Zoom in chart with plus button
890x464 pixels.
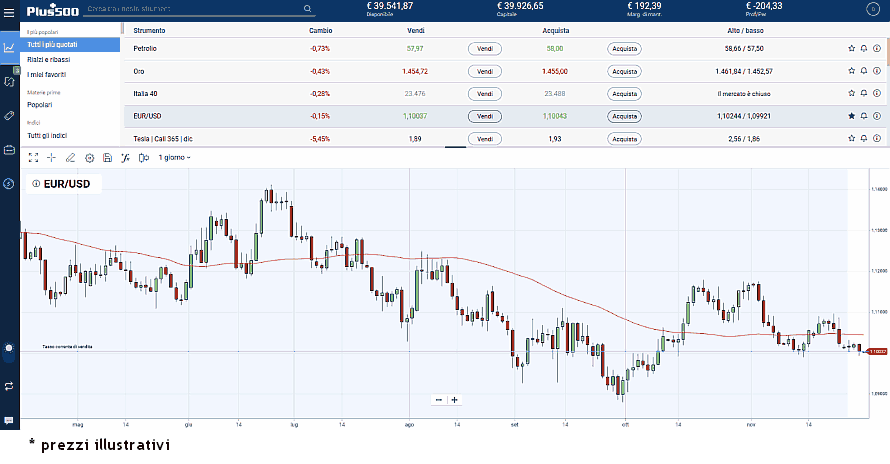(x=455, y=399)
